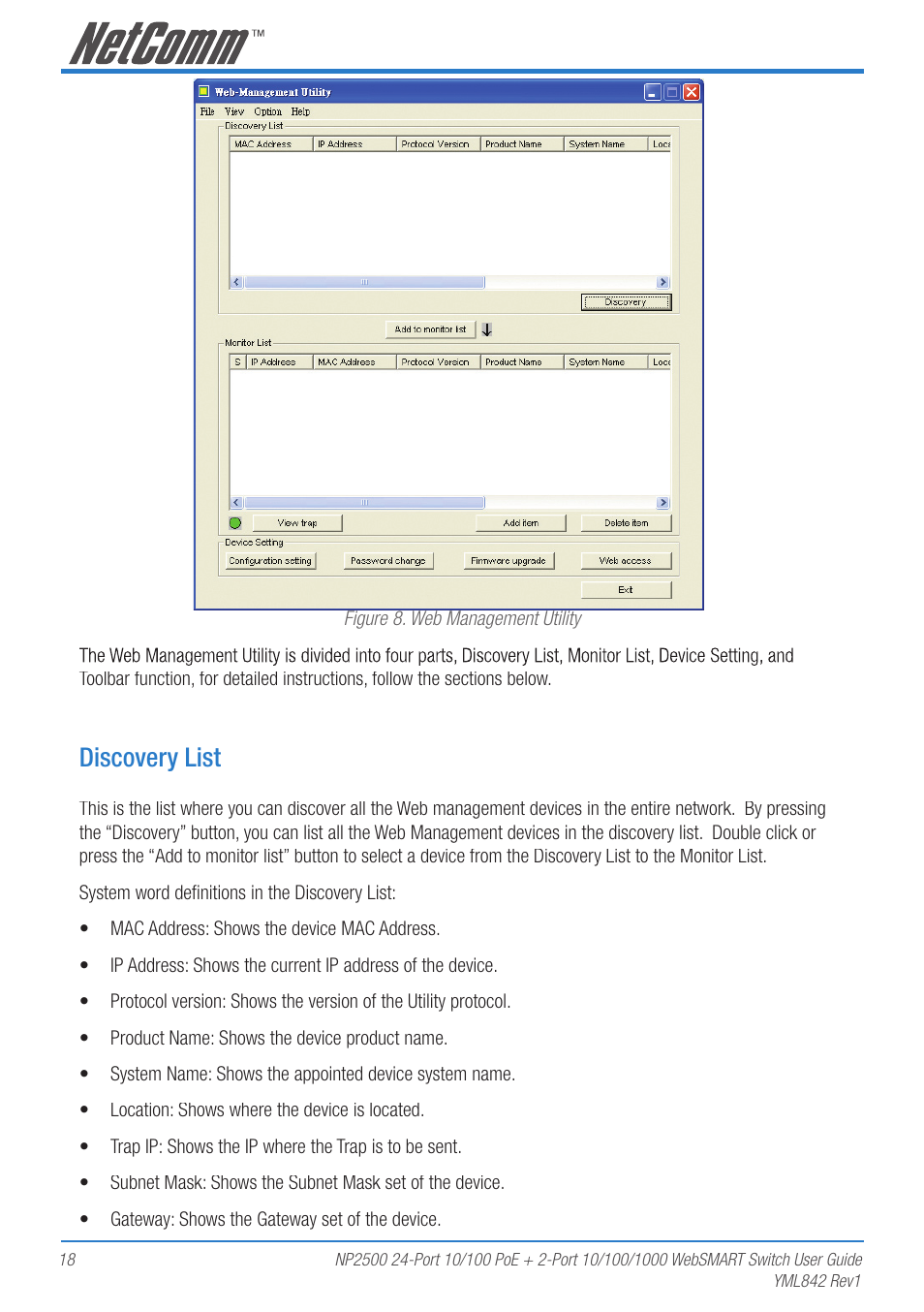Click the Web-Management Utility title bar icon
Screen dimensions: 924x1312
pyautogui.click(x=204, y=92)
